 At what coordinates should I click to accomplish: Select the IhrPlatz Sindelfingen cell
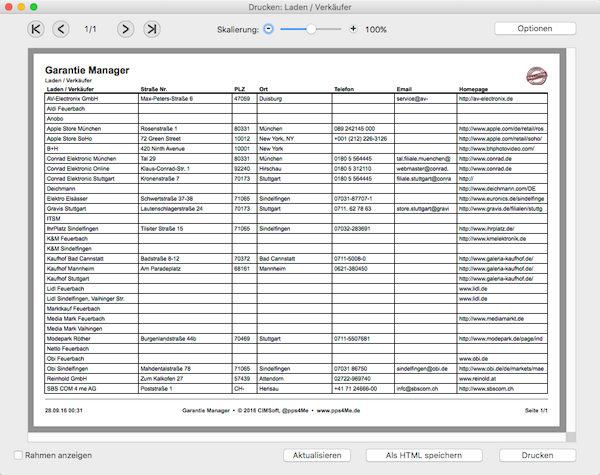(x=91, y=229)
